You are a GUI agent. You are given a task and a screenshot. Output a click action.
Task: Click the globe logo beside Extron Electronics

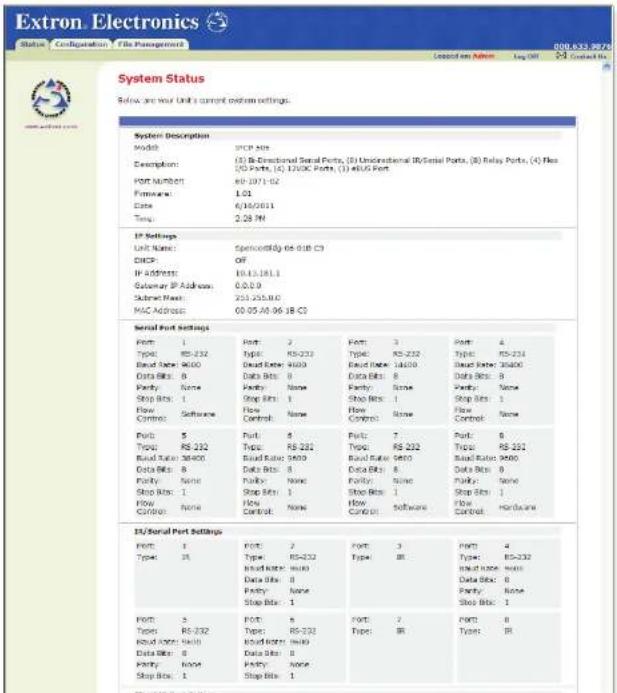pyautogui.click(x=217, y=22)
